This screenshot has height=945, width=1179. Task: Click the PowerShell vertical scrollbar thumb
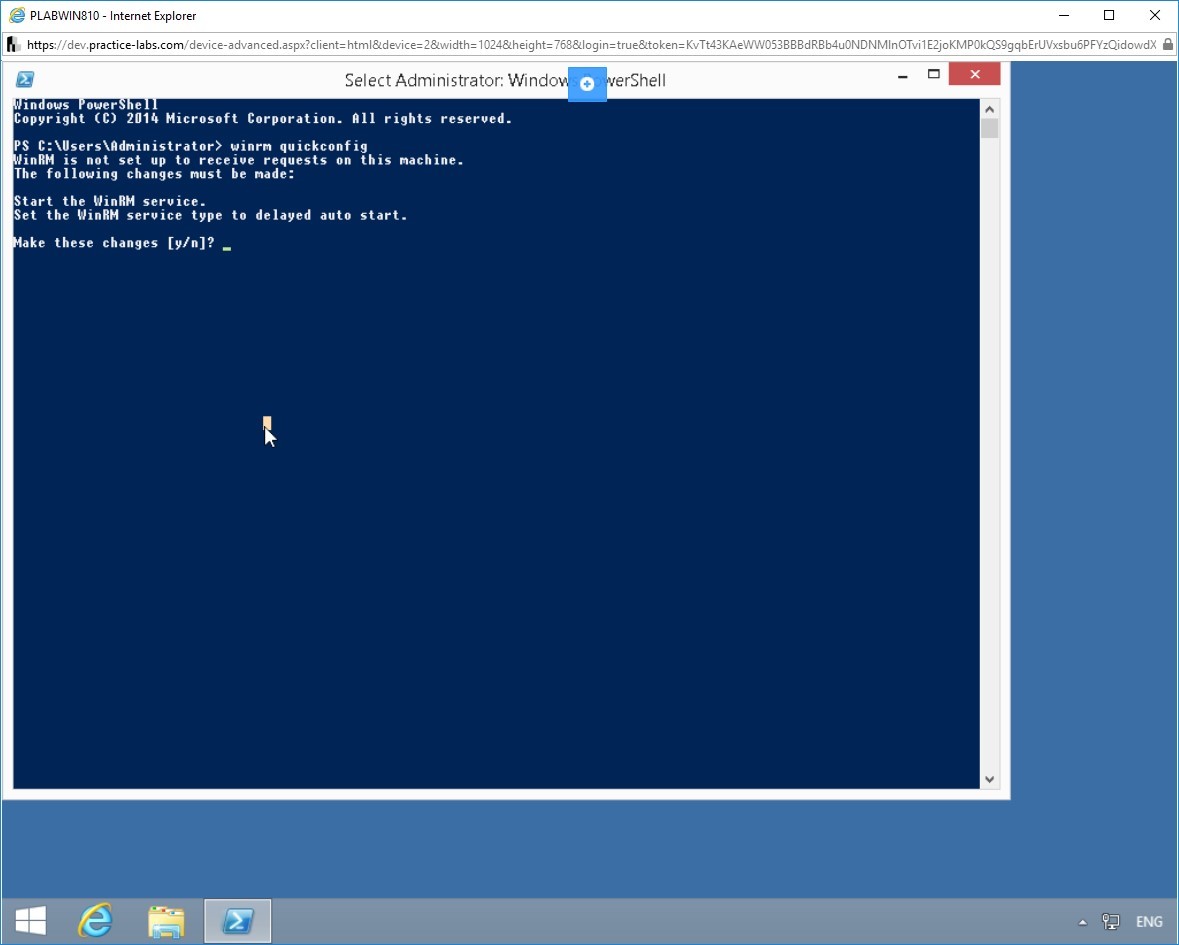990,129
